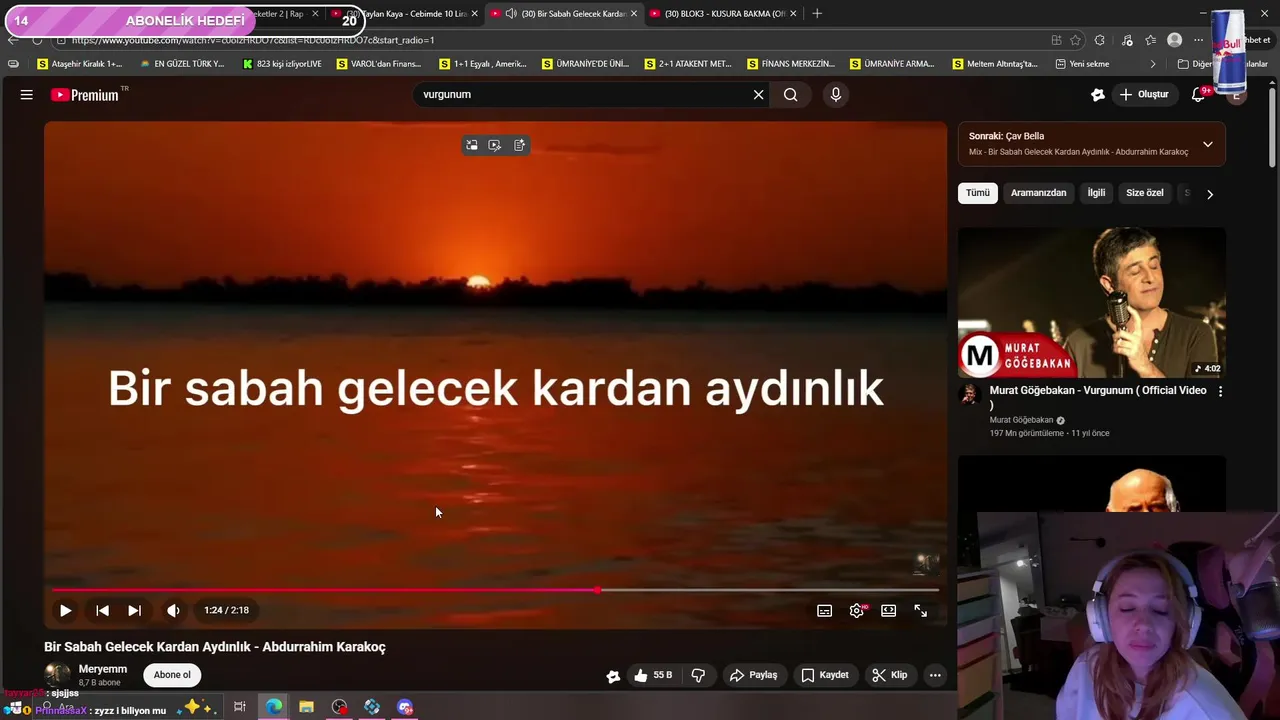Dislike the video
The width and height of the screenshot is (1280, 720).
point(698,675)
